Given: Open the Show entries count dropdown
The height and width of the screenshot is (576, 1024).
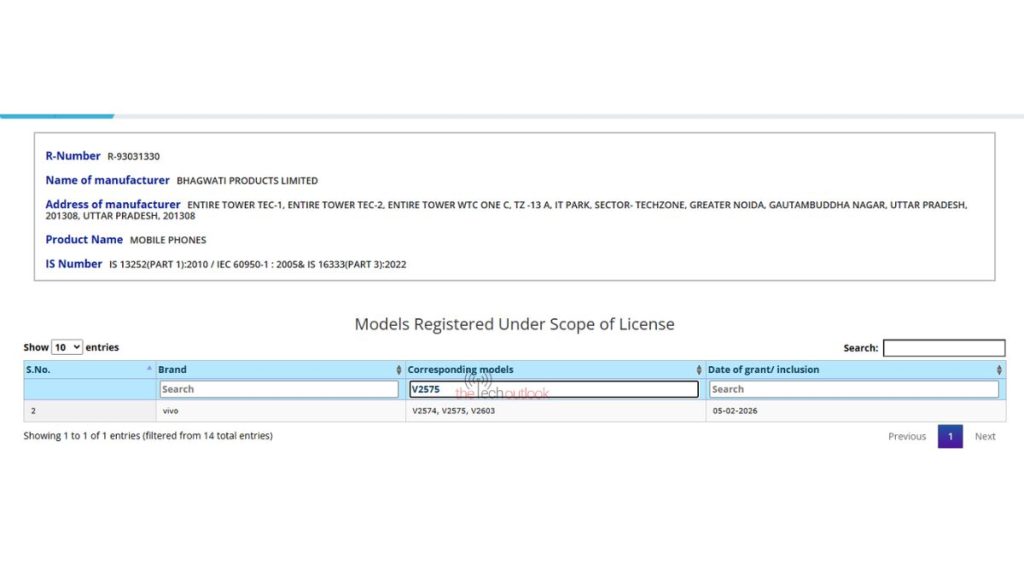Looking at the screenshot, I should point(67,347).
